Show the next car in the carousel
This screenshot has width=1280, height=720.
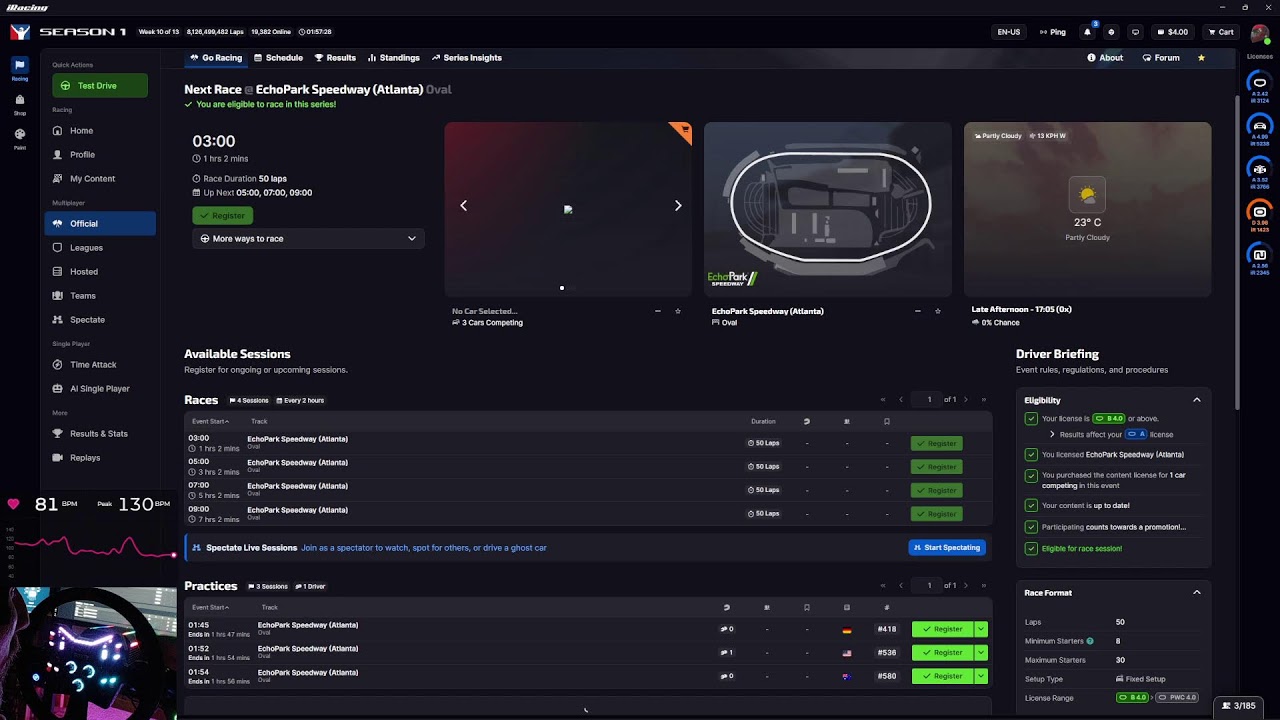678,205
